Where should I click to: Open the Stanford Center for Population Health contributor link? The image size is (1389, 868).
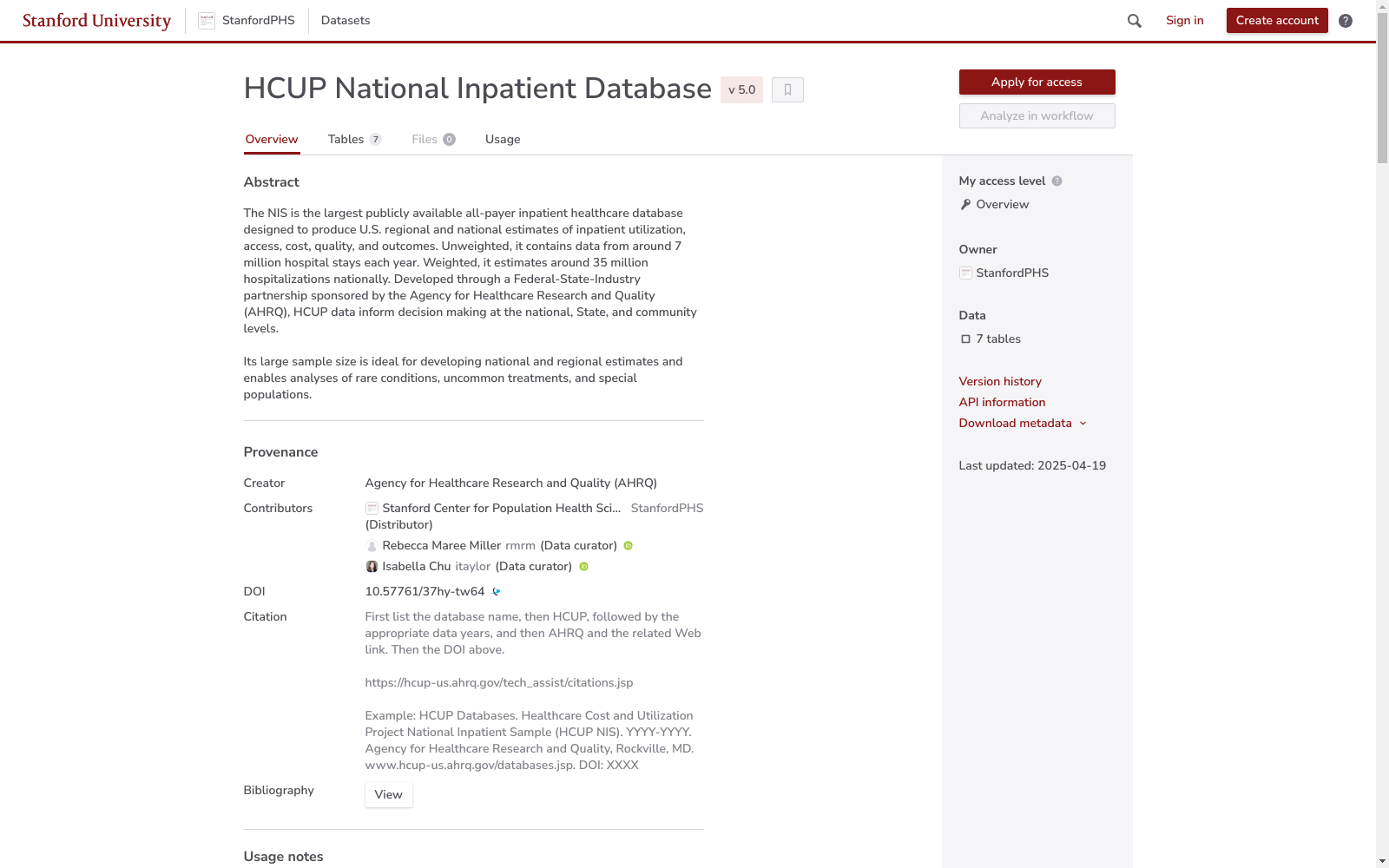click(502, 509)
